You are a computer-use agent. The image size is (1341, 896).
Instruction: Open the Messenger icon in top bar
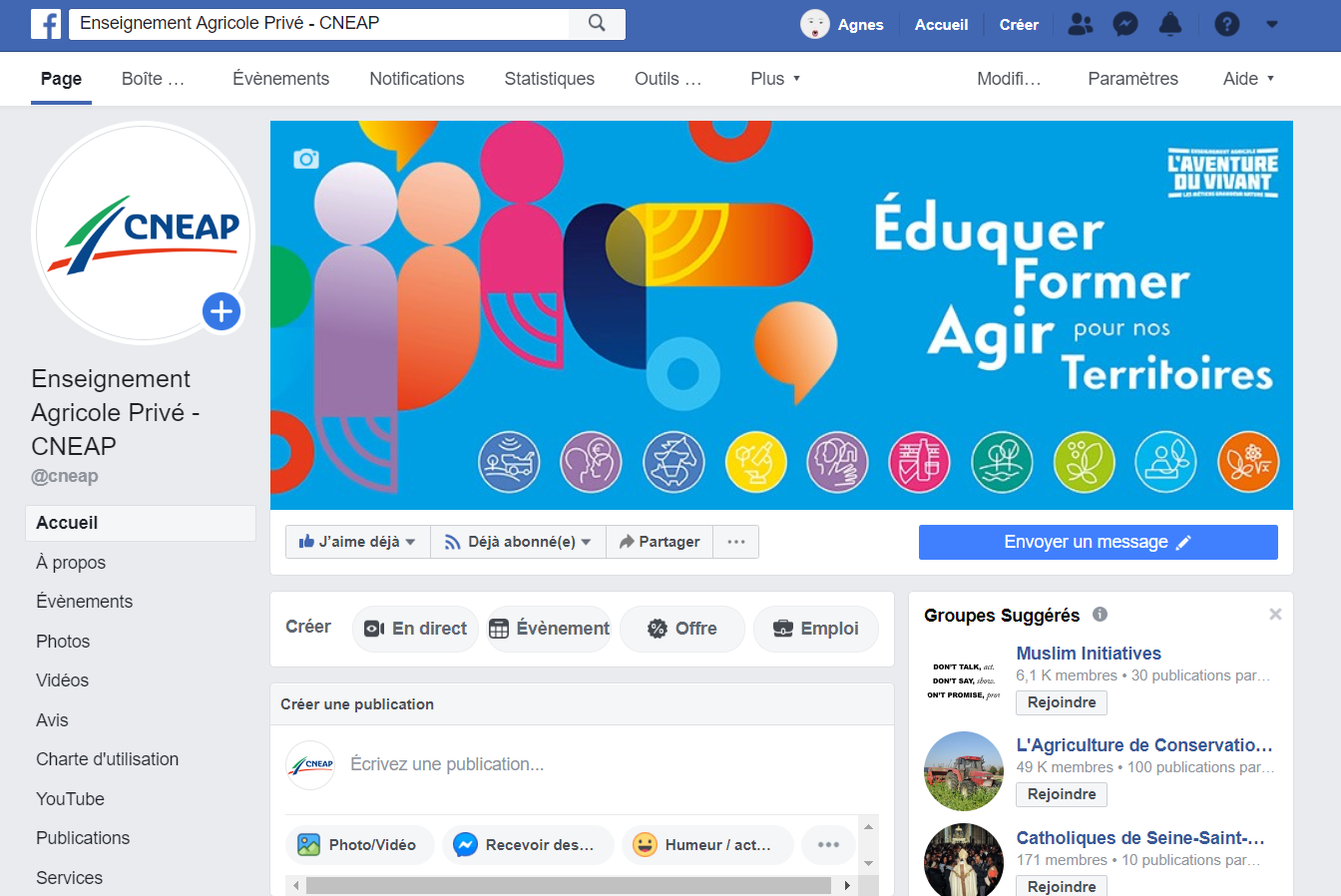pyautogui.click(x=1125, y=24)
